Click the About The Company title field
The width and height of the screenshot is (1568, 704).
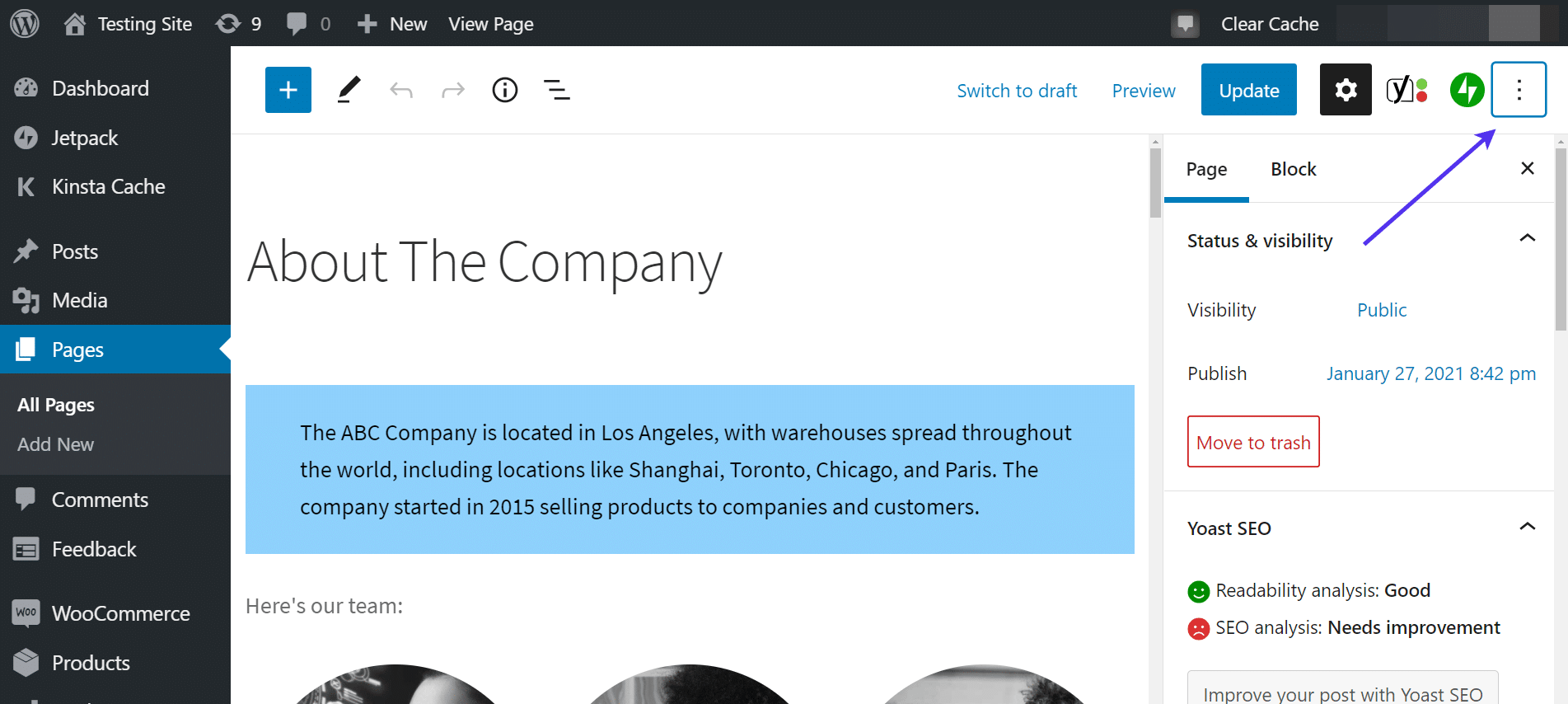(x=484, y=262)
